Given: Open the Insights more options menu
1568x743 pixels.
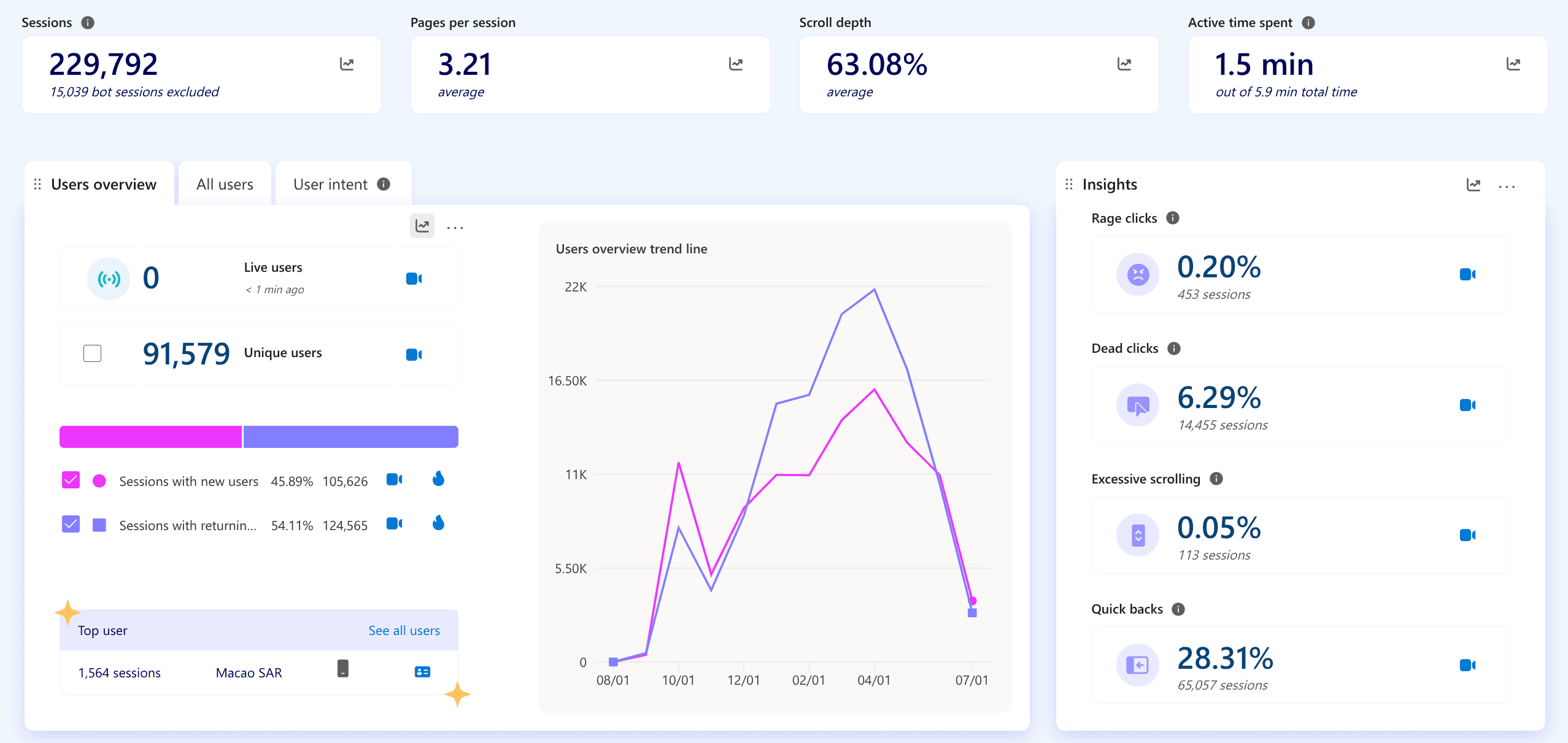Looking at the screenshot, I should [1507, 187].
